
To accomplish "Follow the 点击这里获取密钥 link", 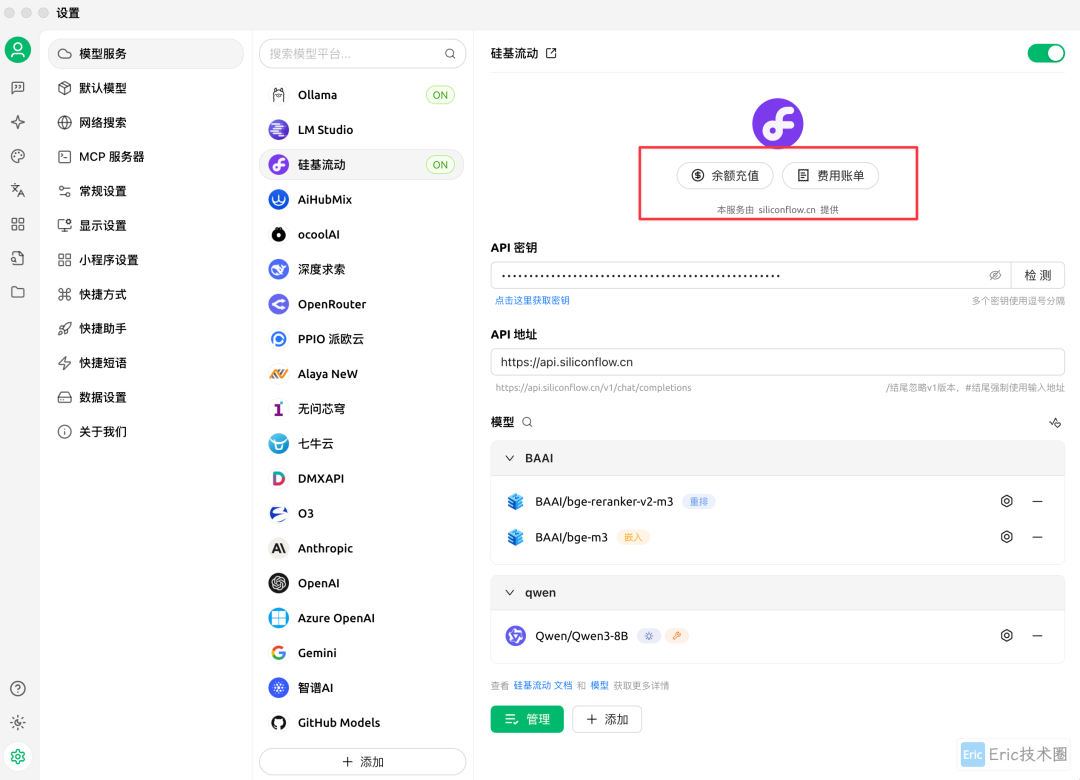I will (532, 300).
